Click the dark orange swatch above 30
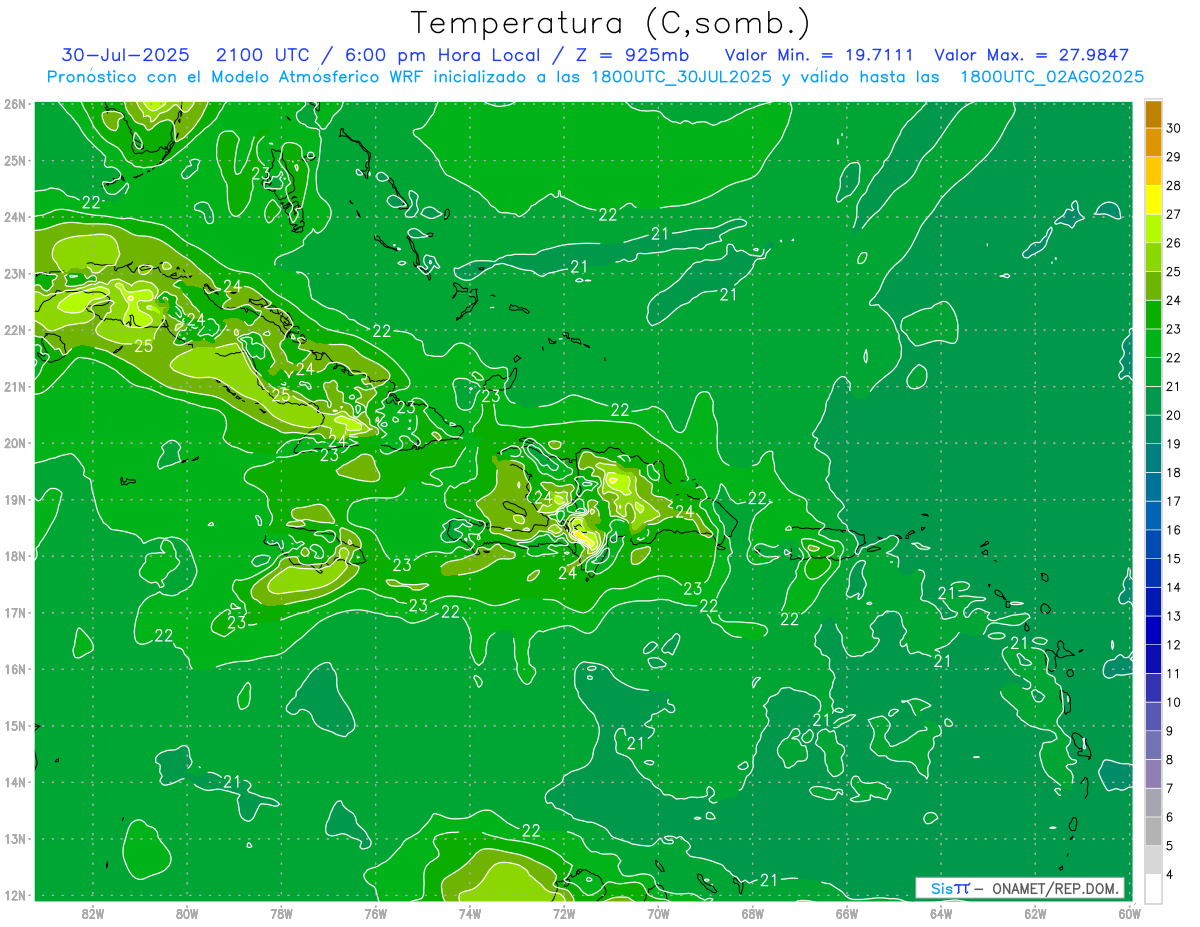Screen dimensions: 1200x927 point(1153,114)
